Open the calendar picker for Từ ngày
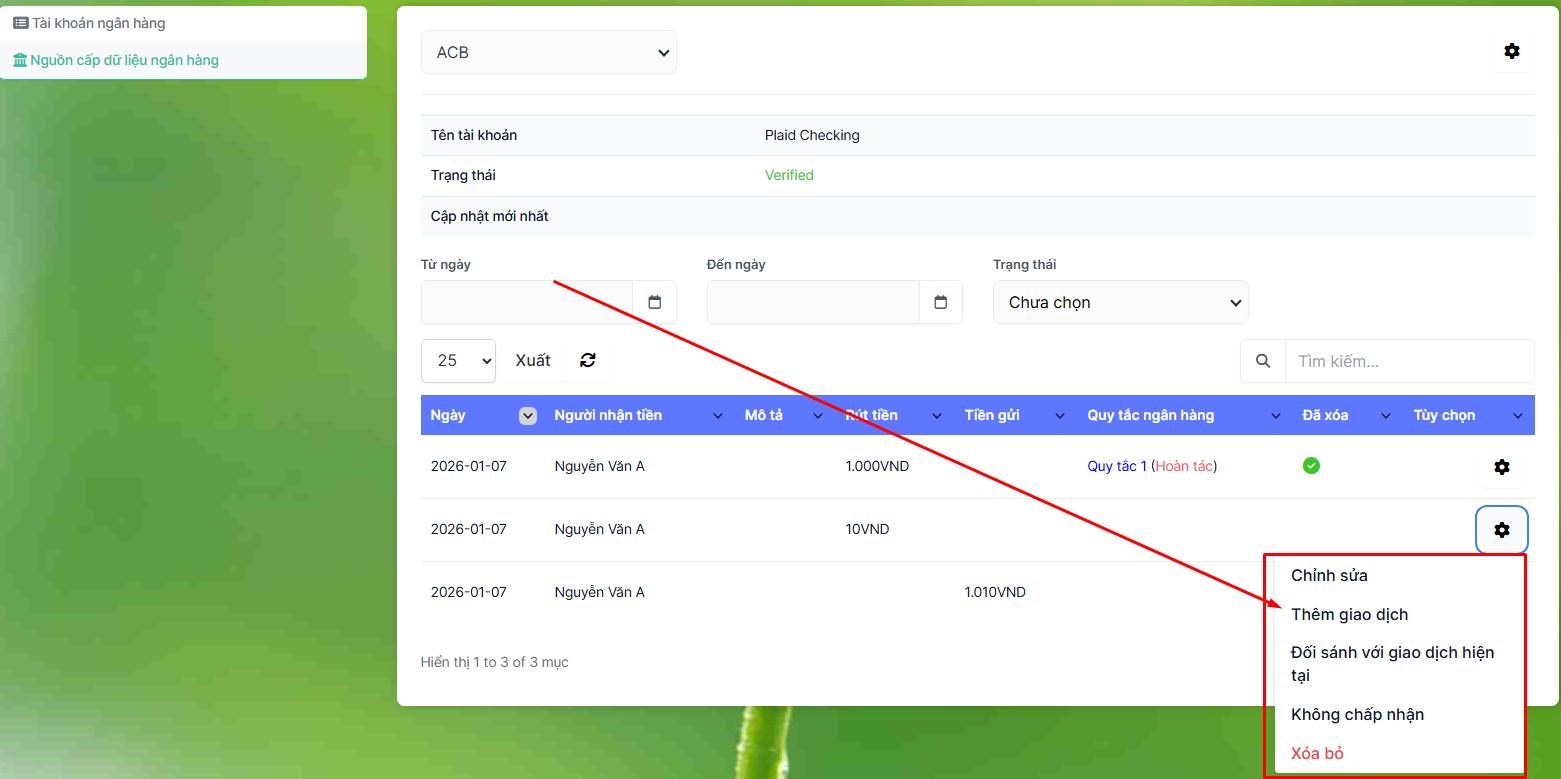Image resolution: width=1561 pixels, height=779 pixels. click(654, 302)
